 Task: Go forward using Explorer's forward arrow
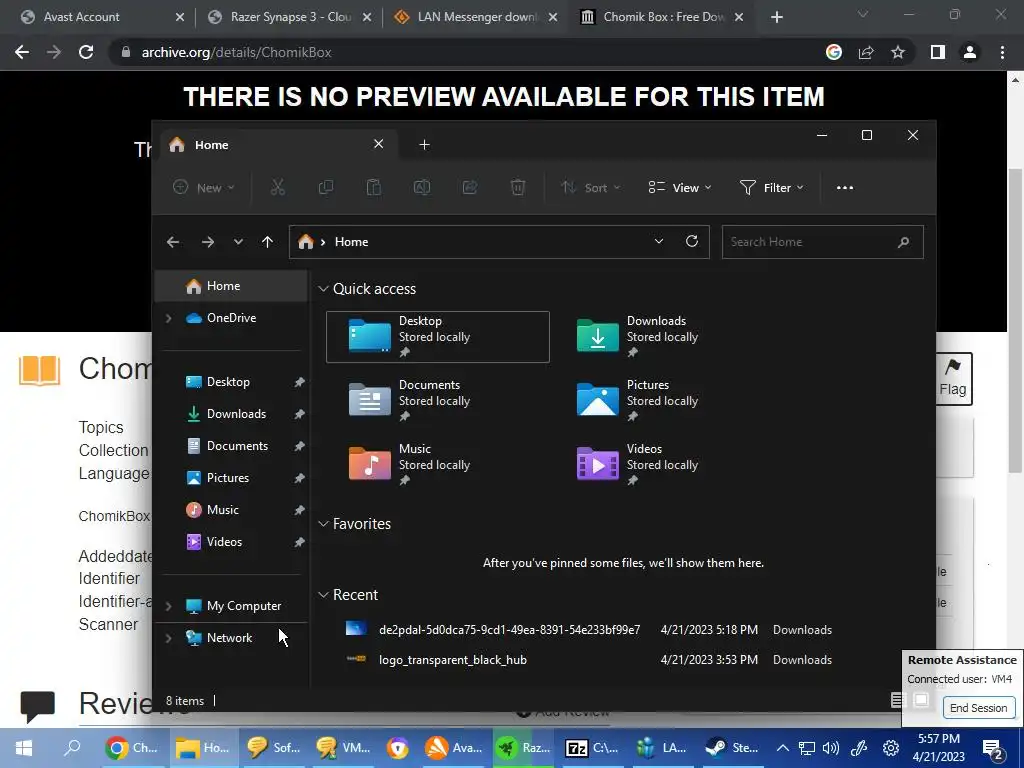point(208,242)
